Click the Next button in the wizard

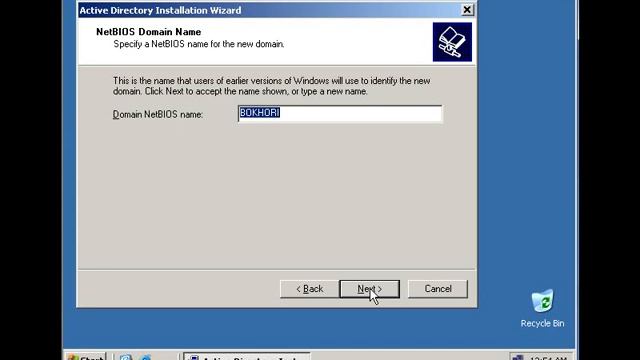pyautogui.click(x=369, y=289)
